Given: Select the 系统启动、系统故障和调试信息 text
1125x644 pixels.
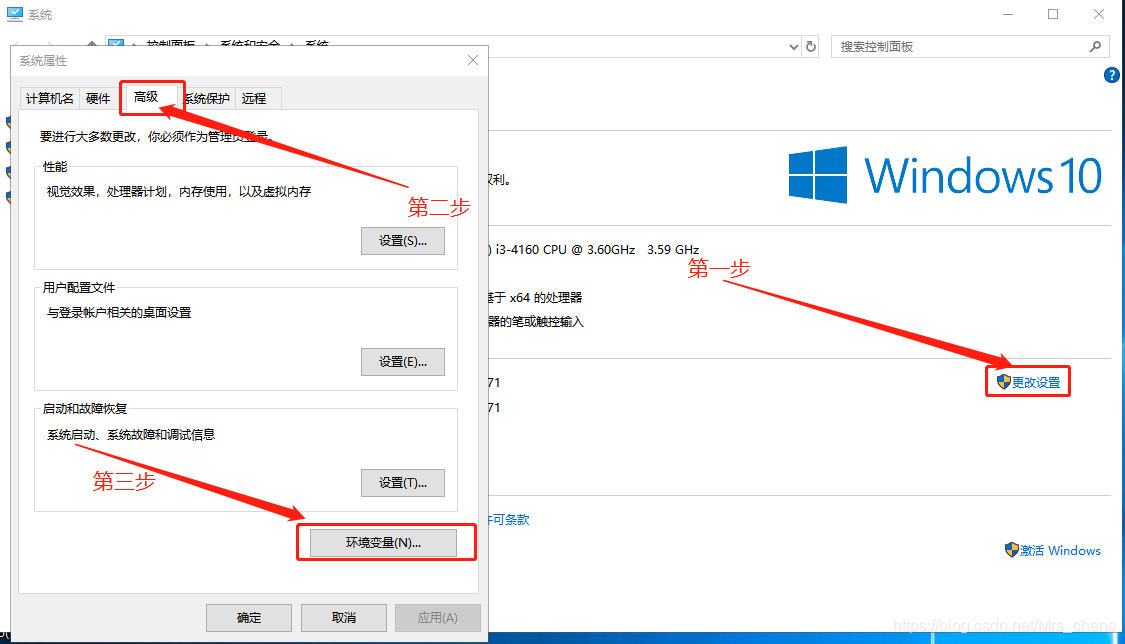Looking at the screenshot, I should point(131,435).
